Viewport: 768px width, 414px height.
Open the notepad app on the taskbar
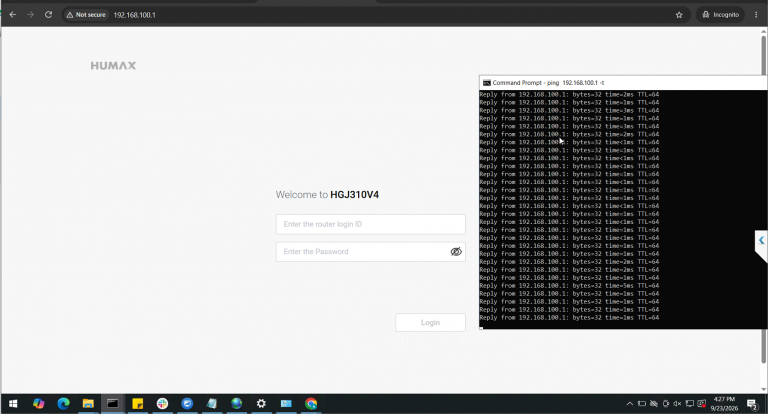click(212, 404)
